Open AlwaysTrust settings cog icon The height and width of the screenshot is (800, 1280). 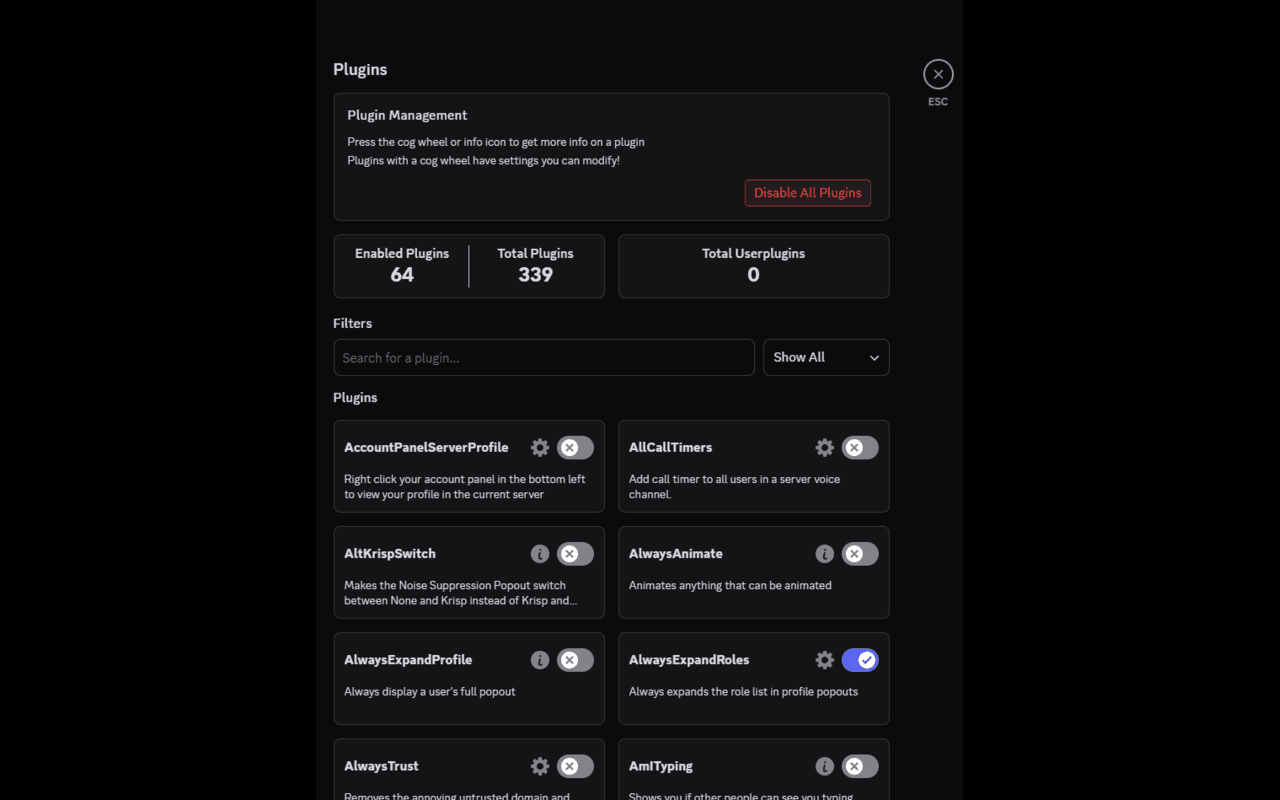[x=540, y=766]
